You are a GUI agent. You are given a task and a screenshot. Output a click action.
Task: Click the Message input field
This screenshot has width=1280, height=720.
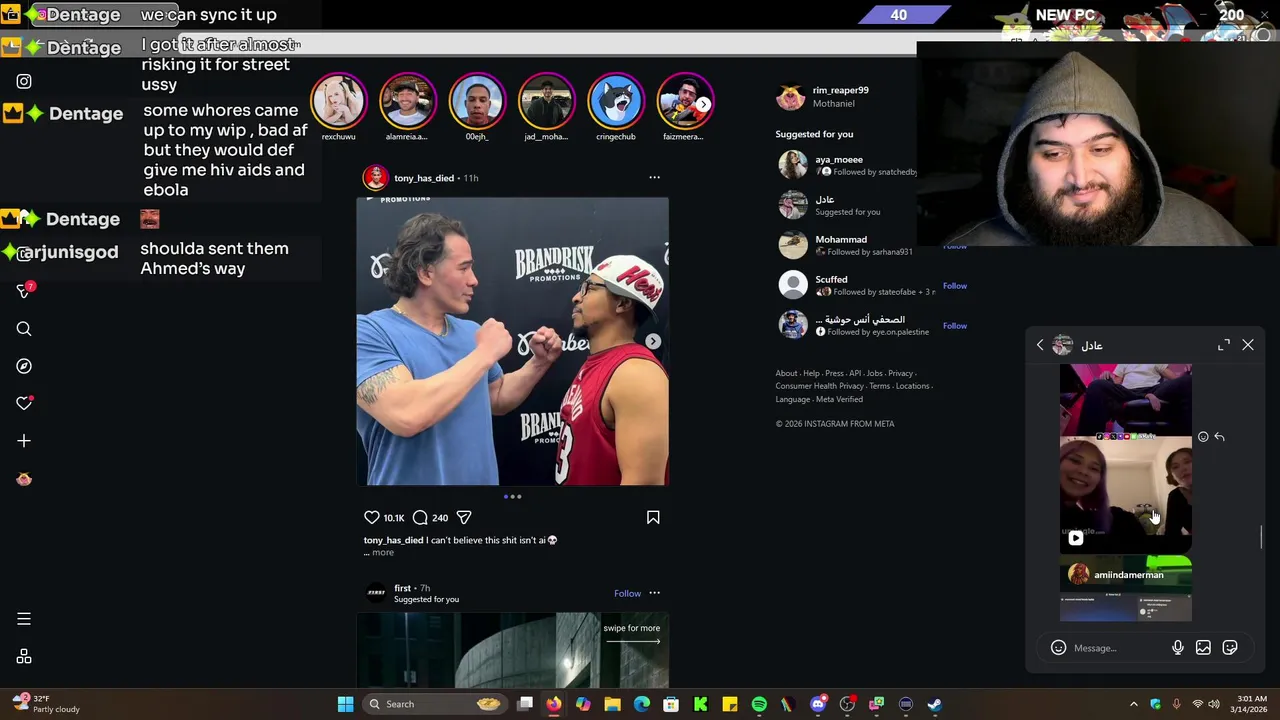(1119, 648)
